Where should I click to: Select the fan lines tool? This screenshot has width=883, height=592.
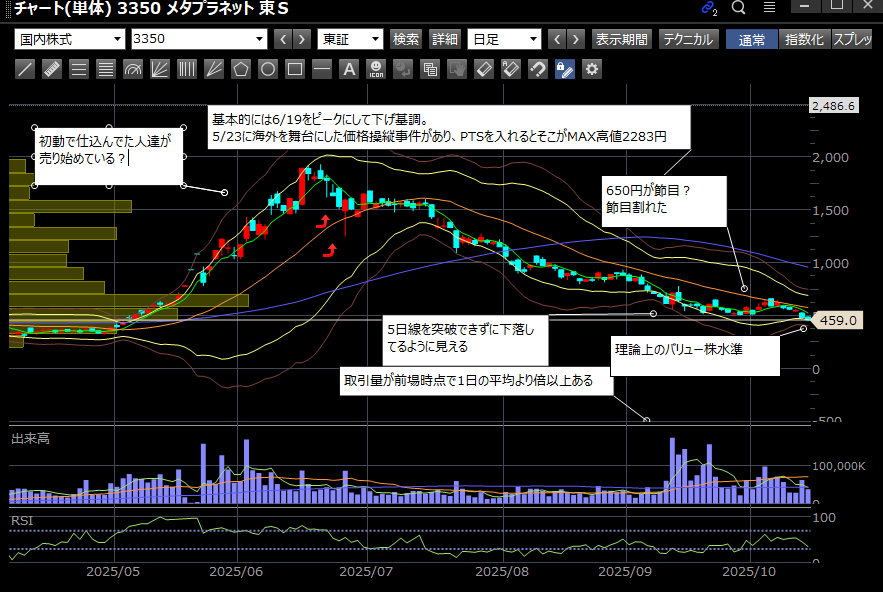(160, 69)
